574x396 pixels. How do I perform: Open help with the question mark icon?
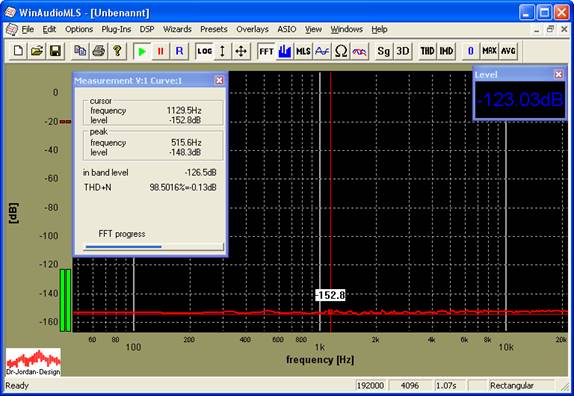pos(117,51)
